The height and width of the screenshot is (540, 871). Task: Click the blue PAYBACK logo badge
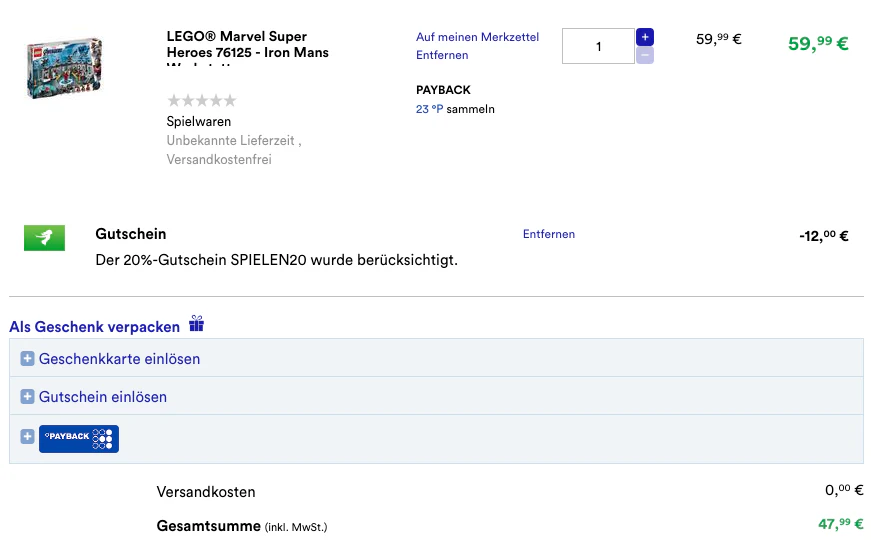click(x=79, y=439)
